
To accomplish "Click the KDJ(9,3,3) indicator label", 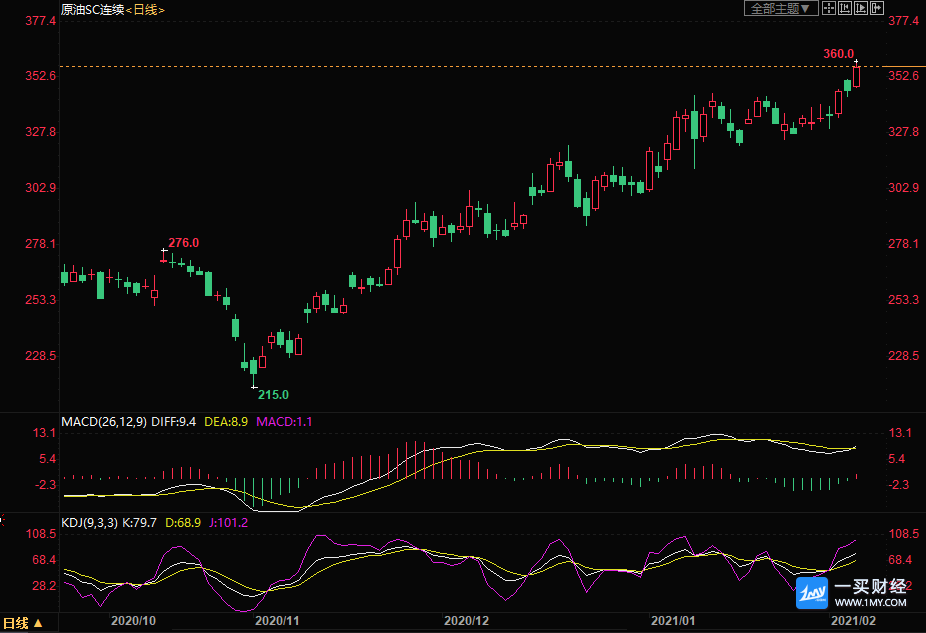I will pos(90,523).
